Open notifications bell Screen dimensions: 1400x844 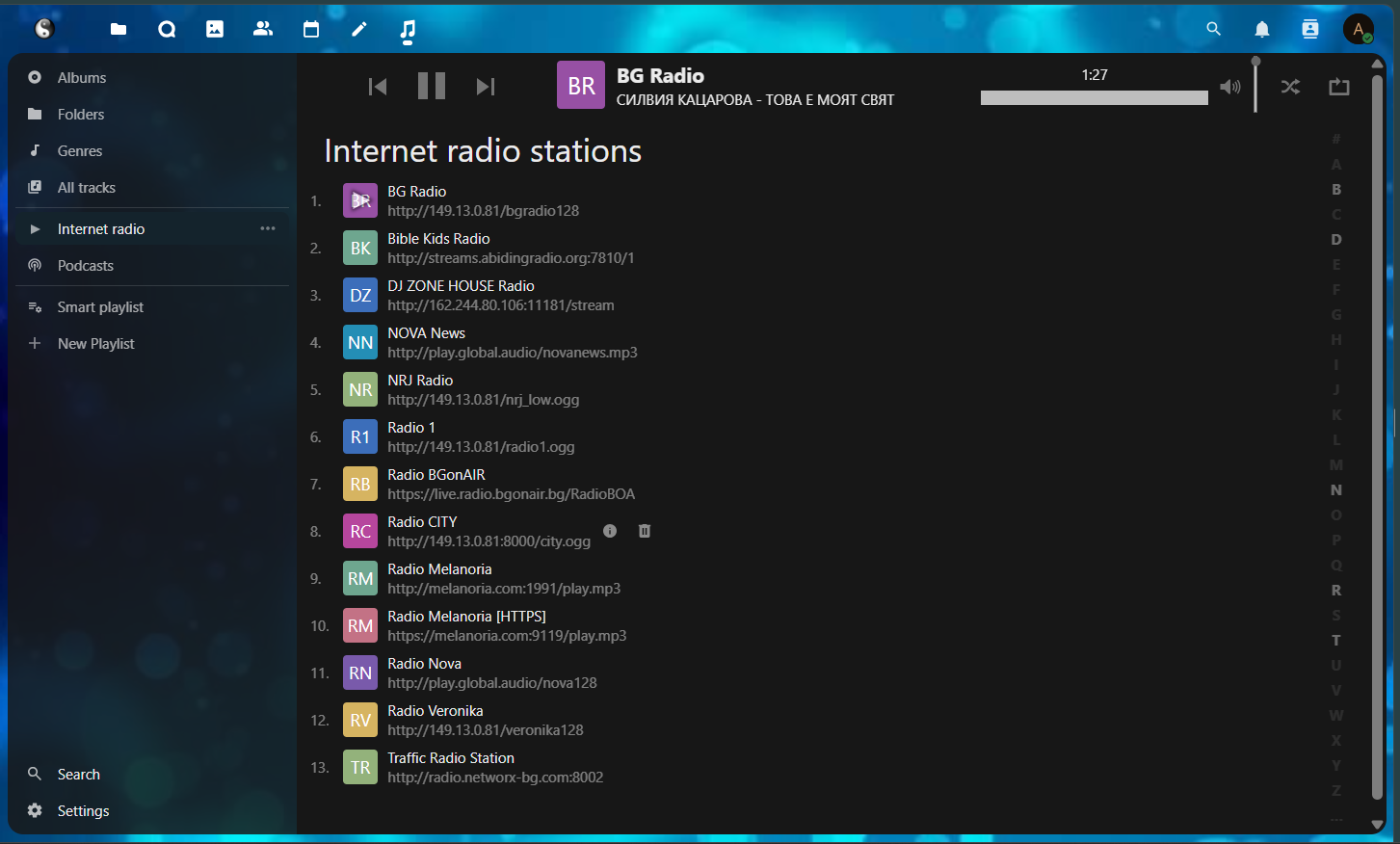coord(1262,30)
